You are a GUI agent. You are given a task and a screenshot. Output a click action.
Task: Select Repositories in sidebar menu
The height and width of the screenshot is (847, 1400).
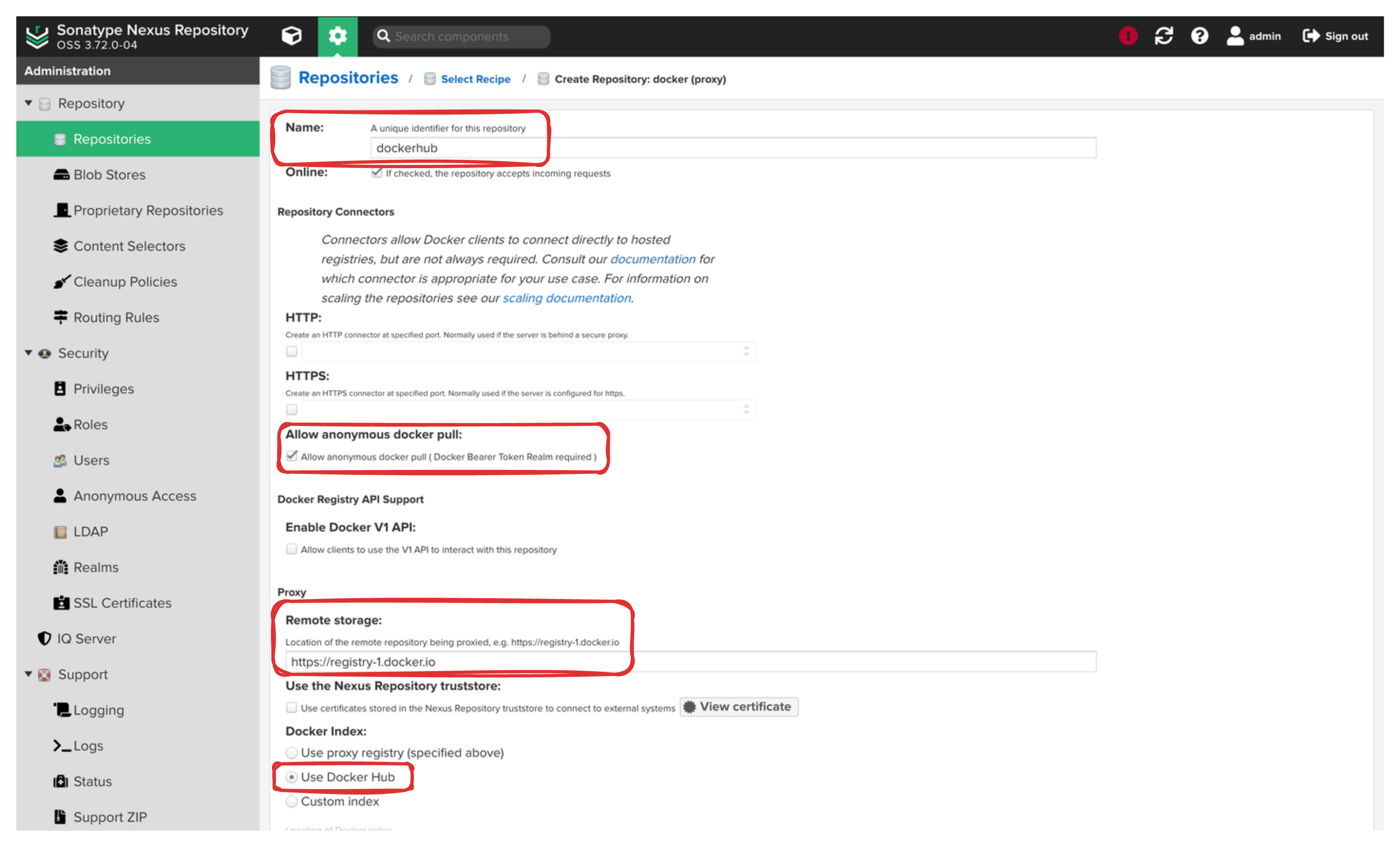coord(137,139)
